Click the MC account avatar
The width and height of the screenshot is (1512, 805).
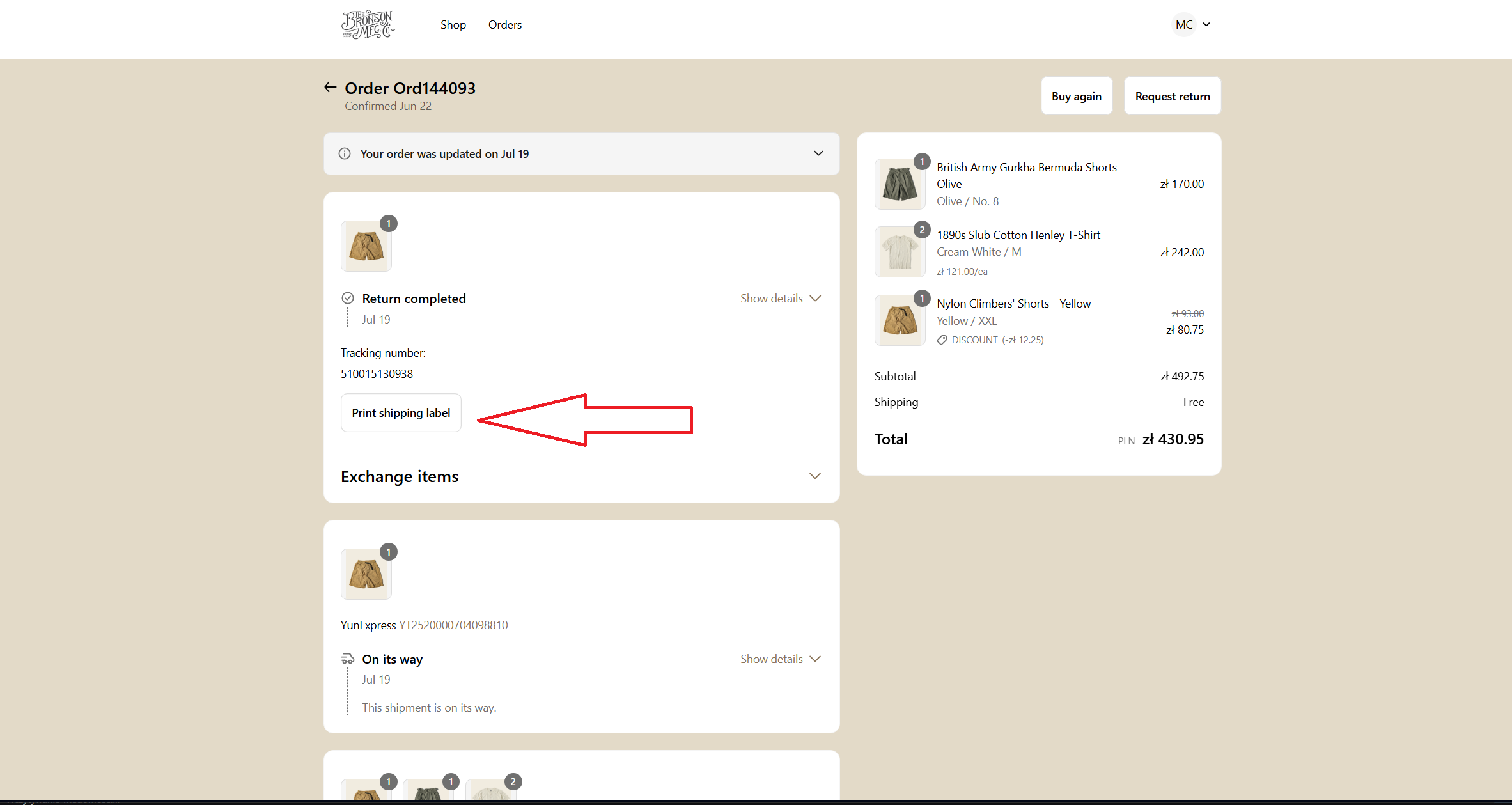tap(1183, 25)
